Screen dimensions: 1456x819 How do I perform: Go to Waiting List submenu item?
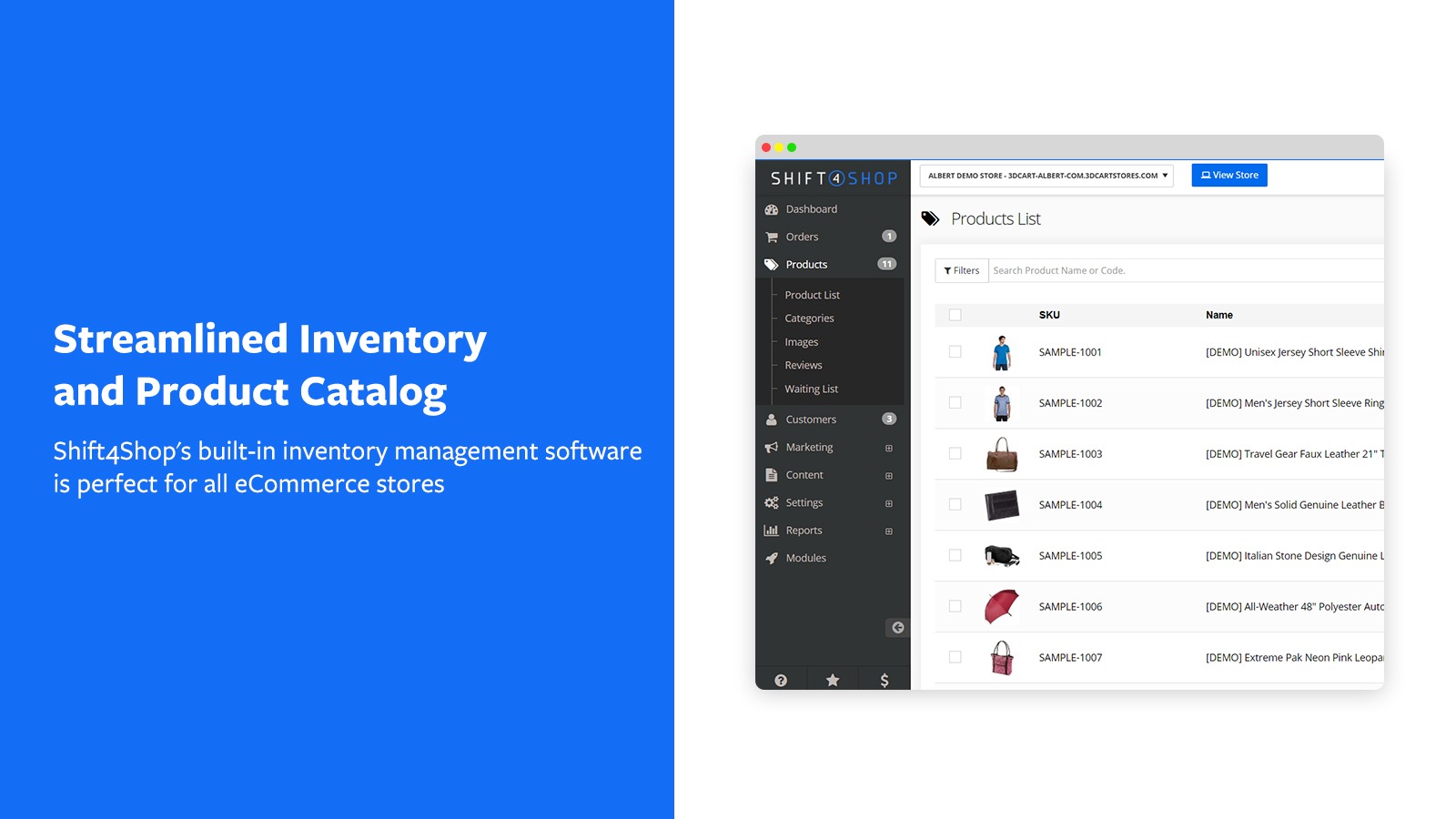[811, 389]
